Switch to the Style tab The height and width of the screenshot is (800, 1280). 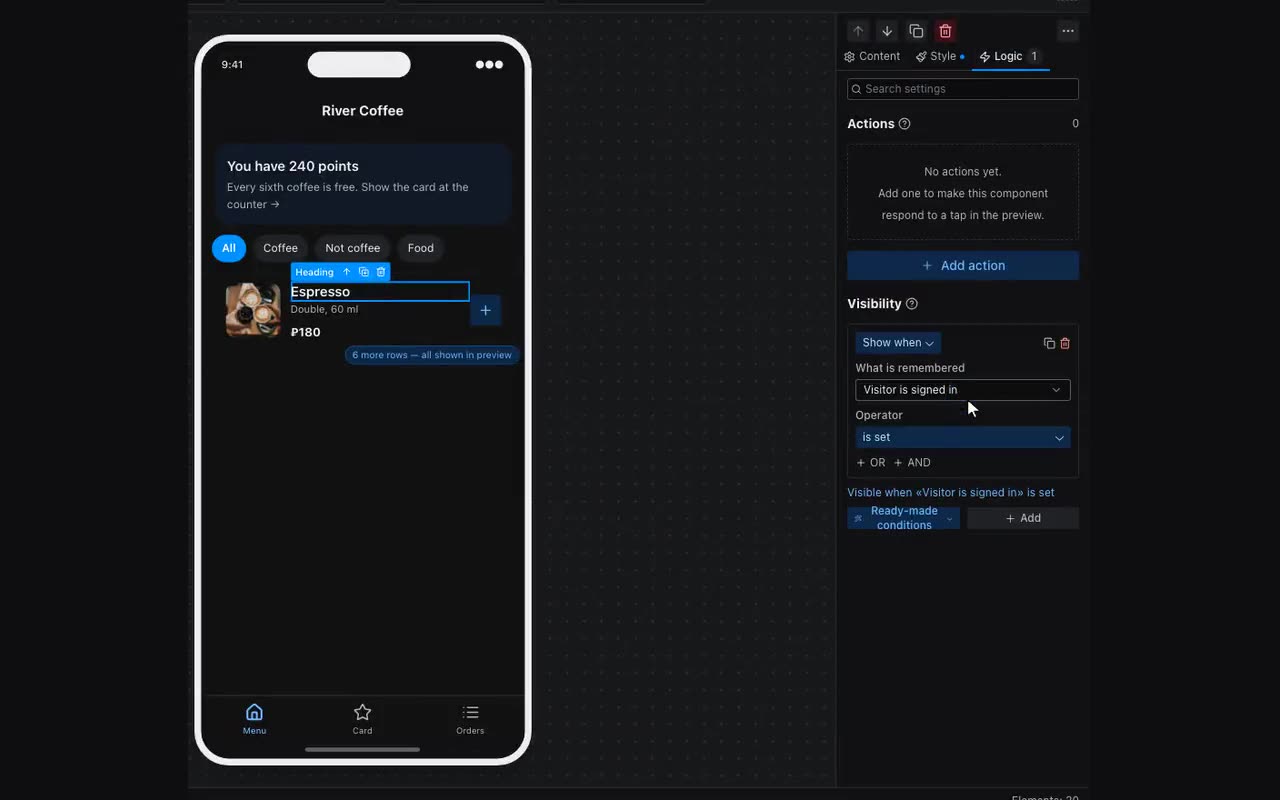[940, 56]
